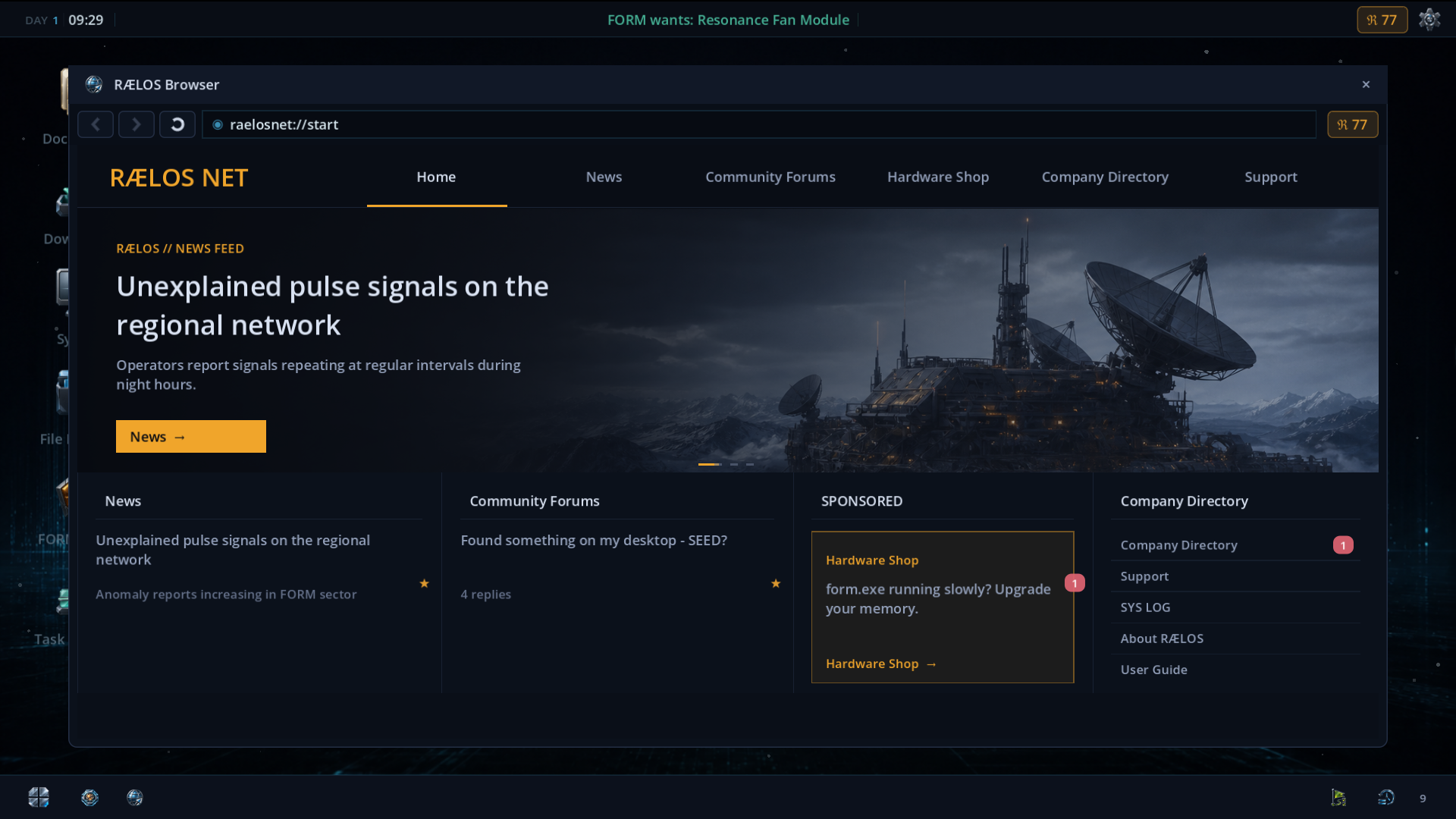
Task: Click the clock history tray icon
Action: coord(1386,797)
